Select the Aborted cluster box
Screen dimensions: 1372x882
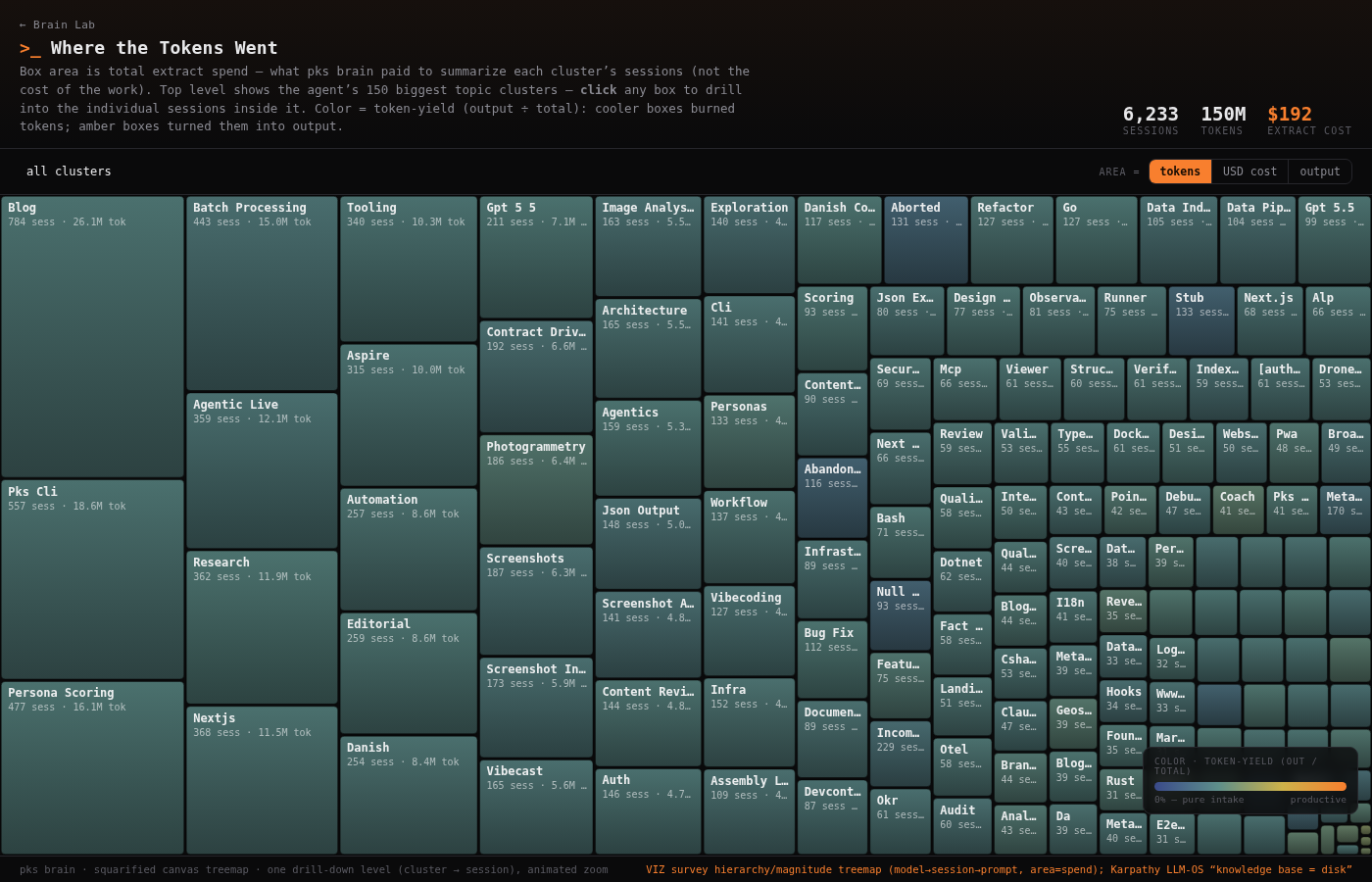point(926,240)
